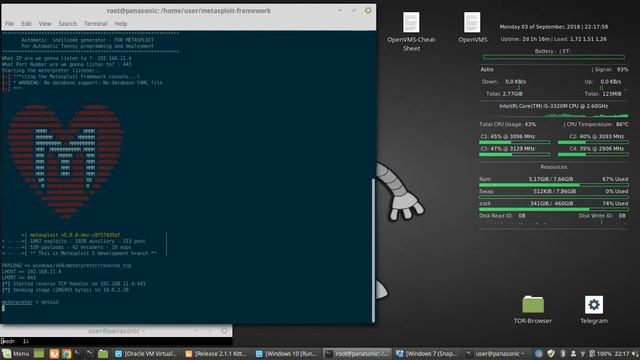Open the Bluetooth tray icon
640x360 pixels.
point(563,353)
